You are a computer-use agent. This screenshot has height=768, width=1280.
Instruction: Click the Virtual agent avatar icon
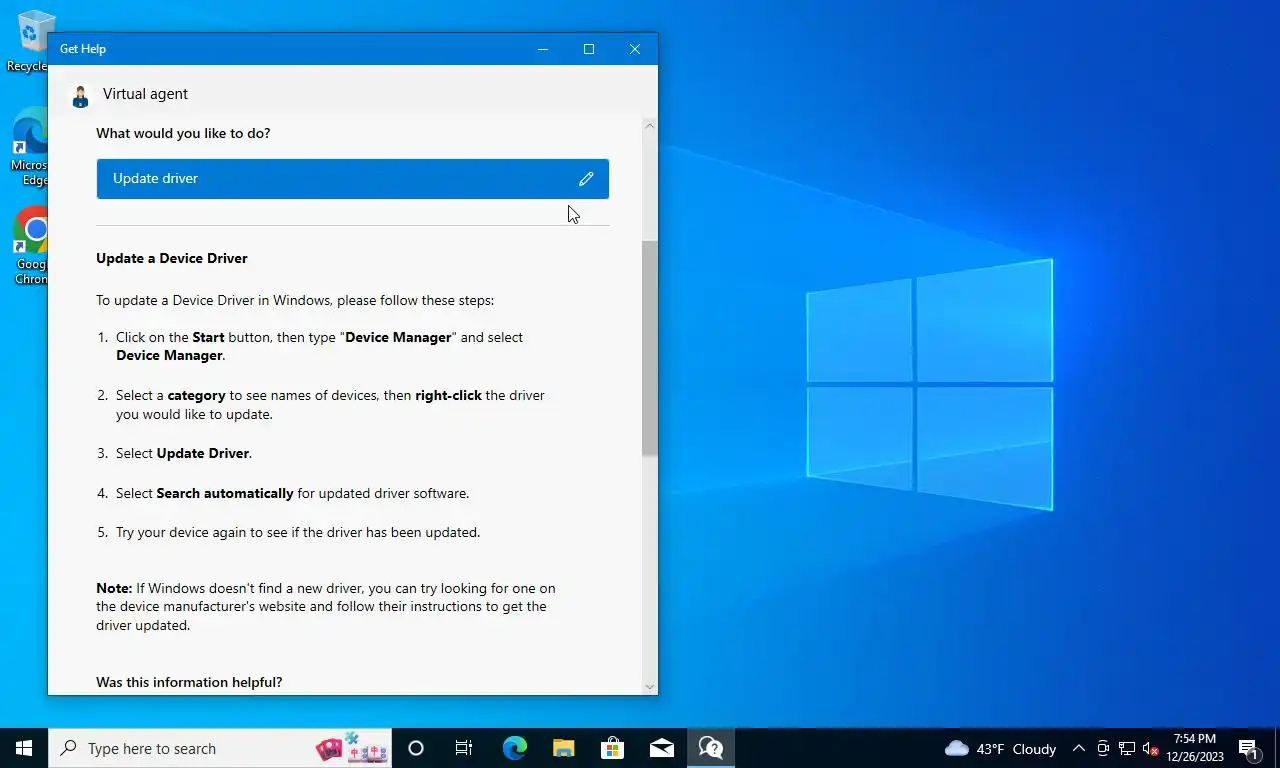coord(80,95)
